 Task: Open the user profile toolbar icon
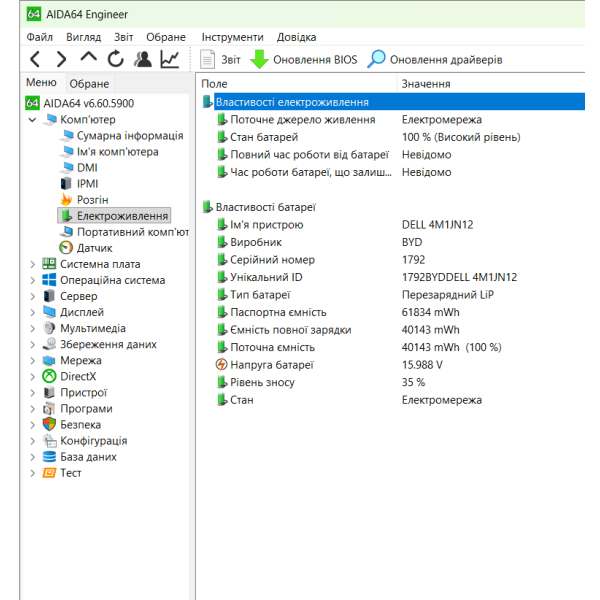point(143,59)
